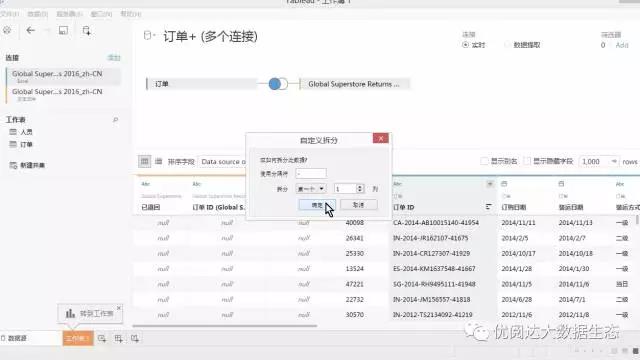This screenshot has width=640, height=360.
Task: Close the 自定义拆分 dialog
Action: point(380,138)
